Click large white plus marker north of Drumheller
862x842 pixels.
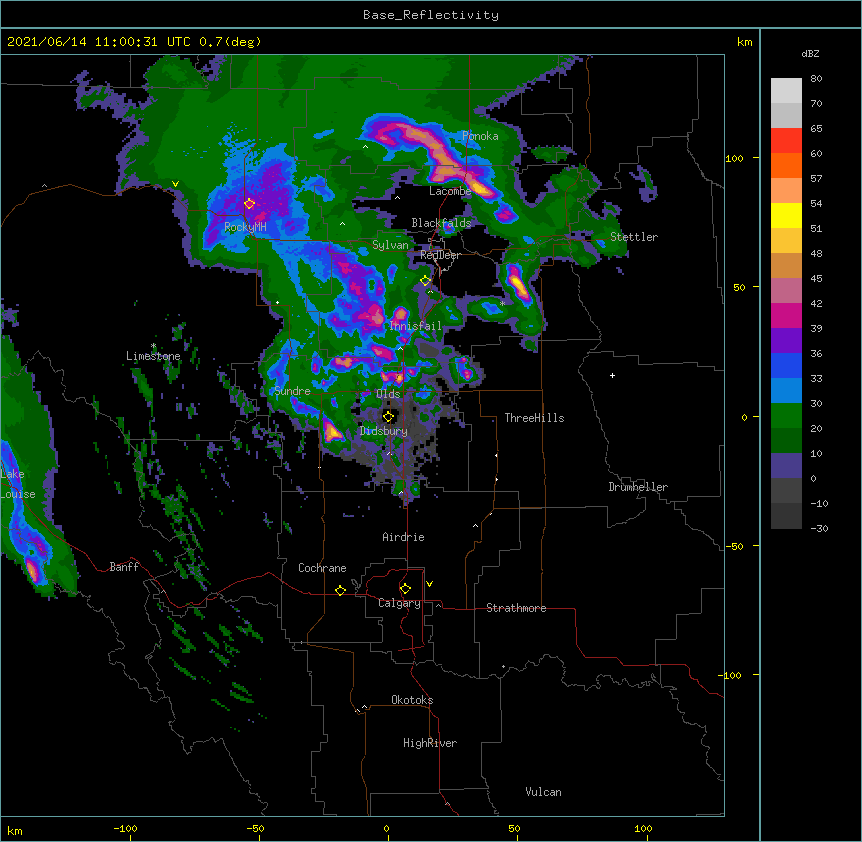click(612, 375)
